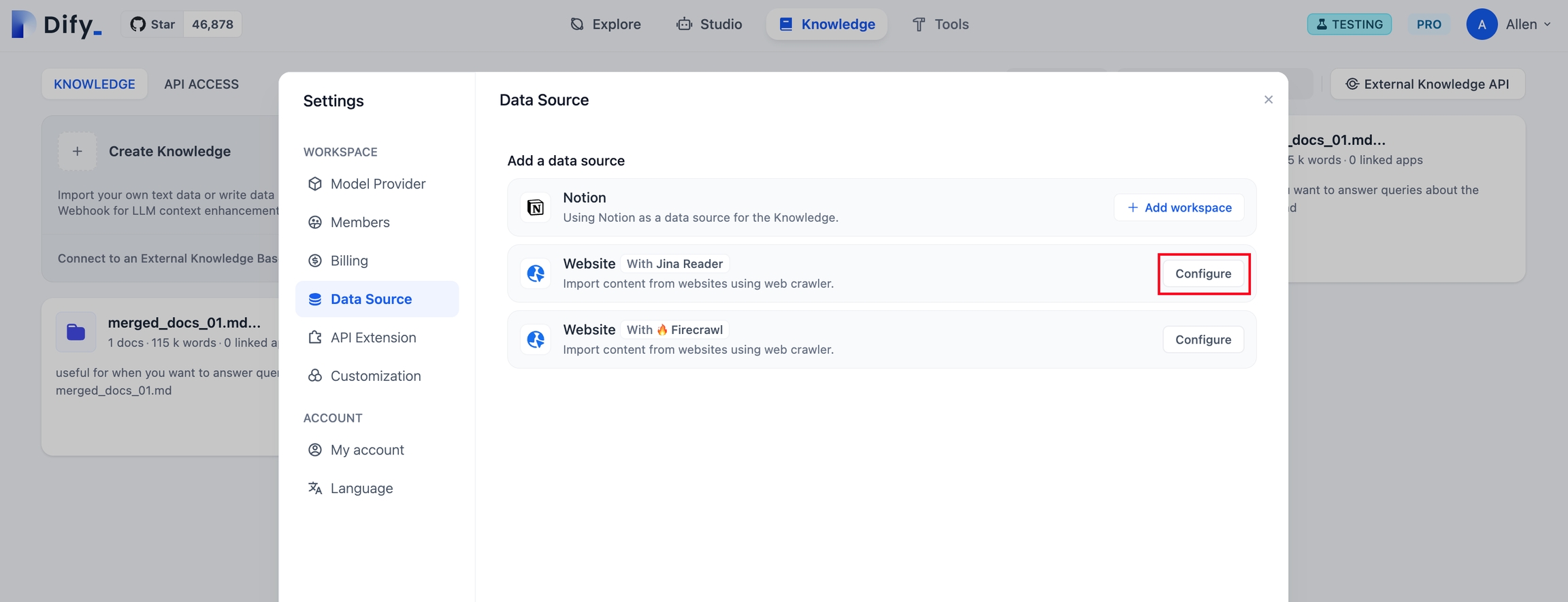Click the user avatar A

click(x=1481, y=24)
